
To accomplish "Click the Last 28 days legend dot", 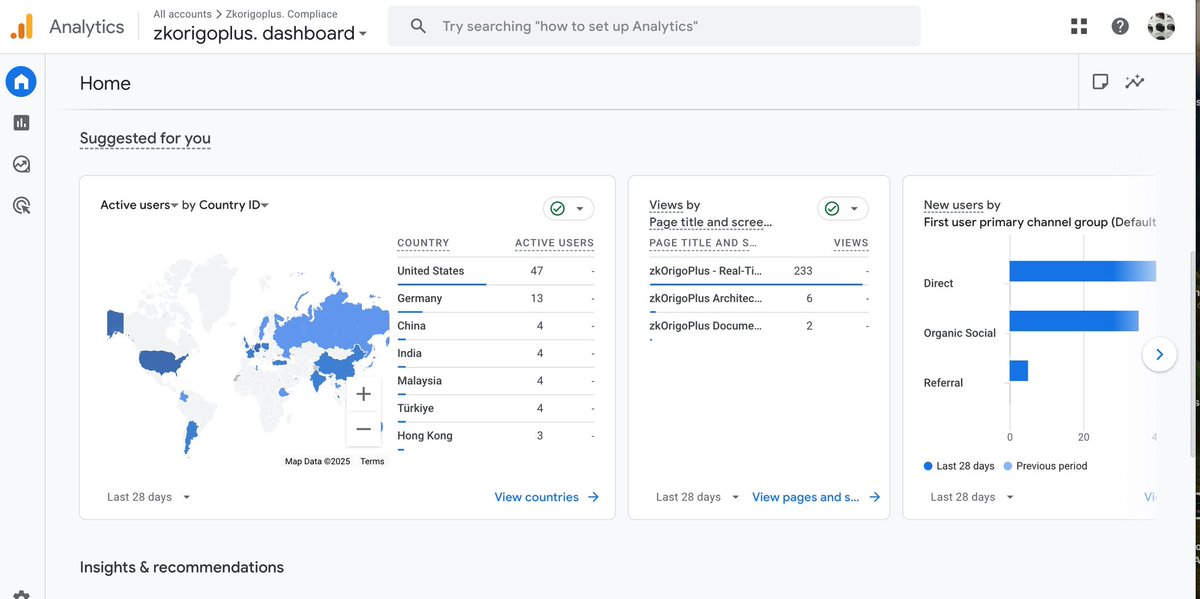I will pos(928,466).
